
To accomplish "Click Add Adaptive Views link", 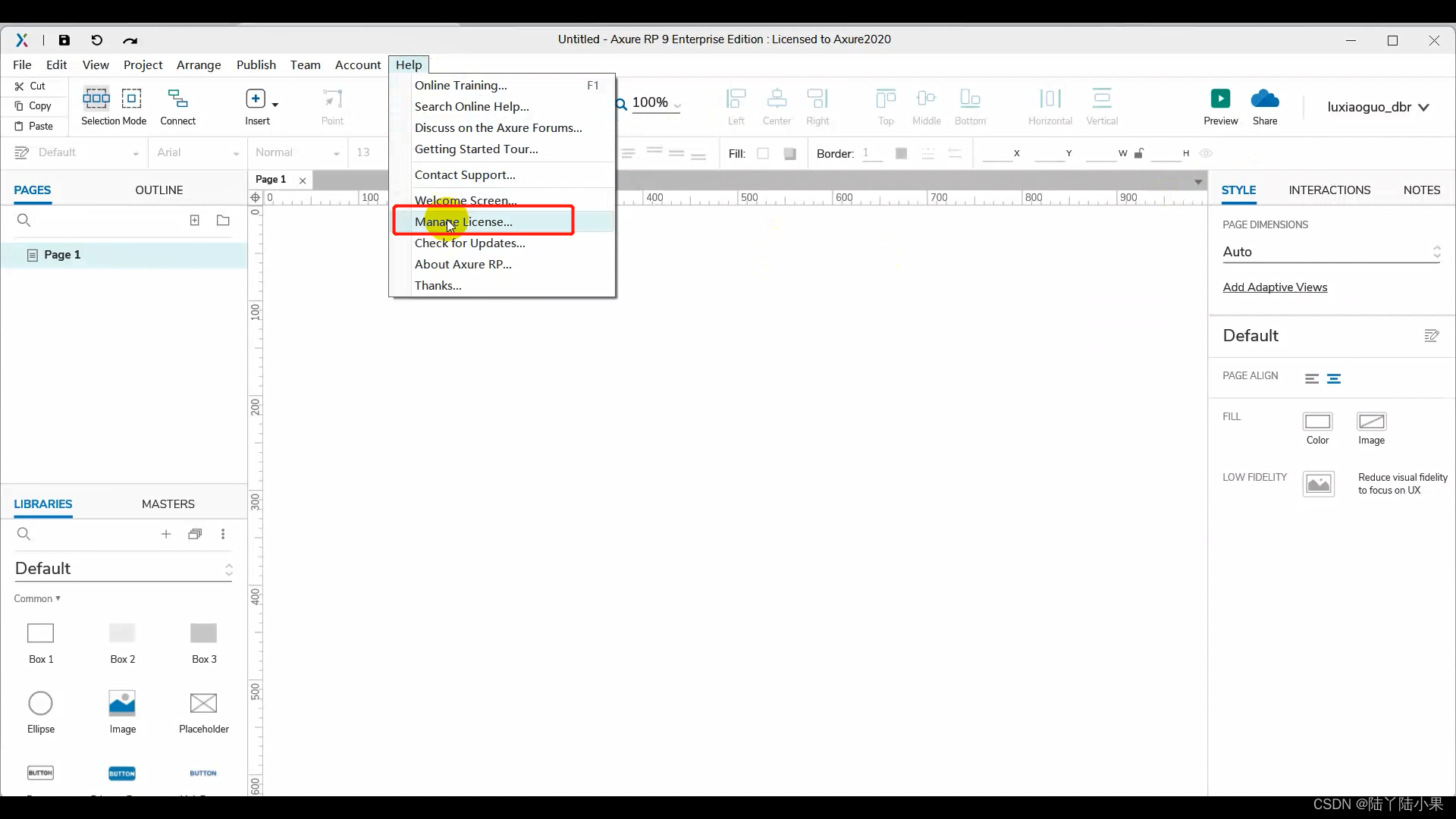I will pyautogui.click(x=1275, y=287).
